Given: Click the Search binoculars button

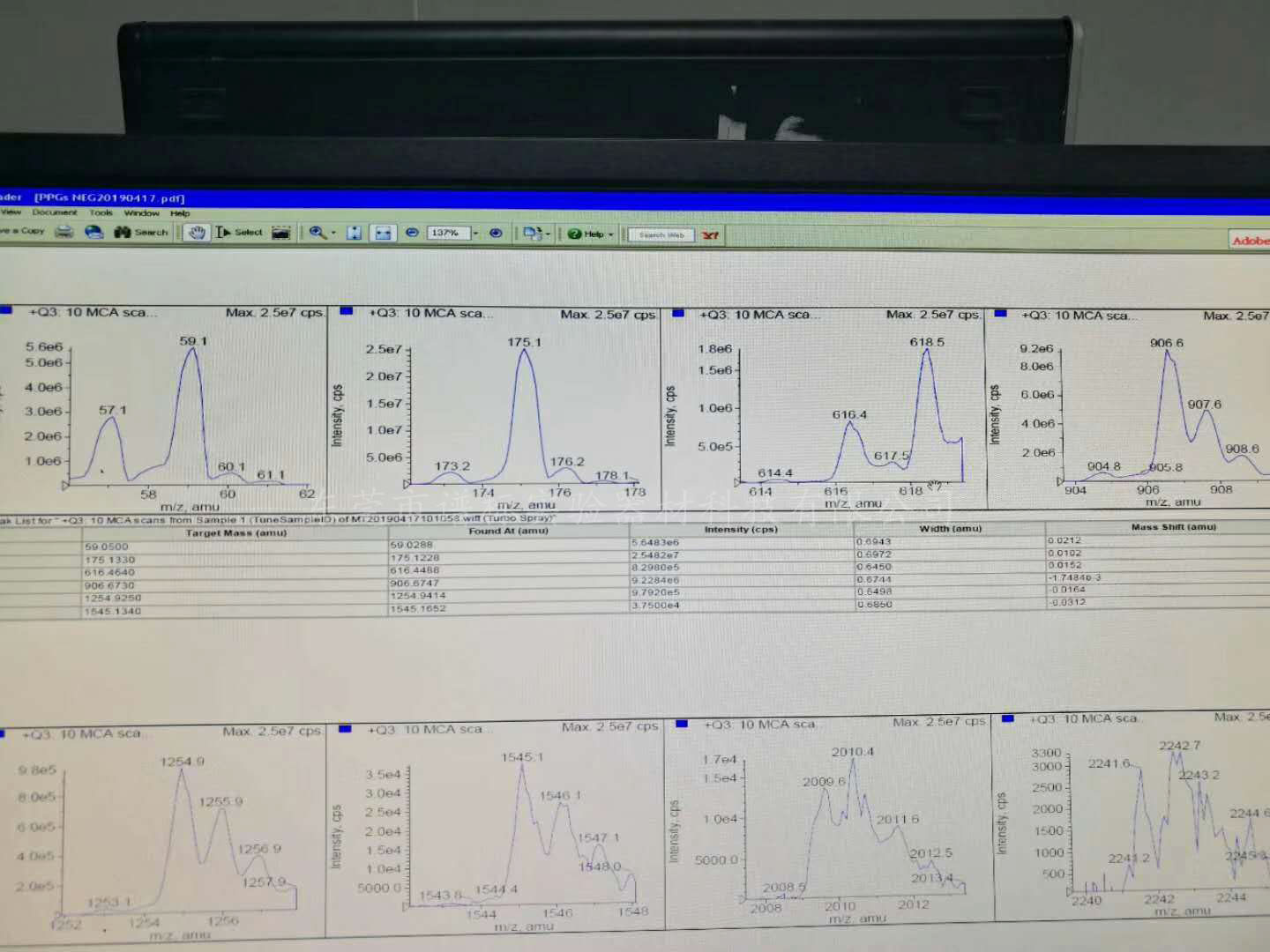Looking at the screenshot, I should (141, 232).
